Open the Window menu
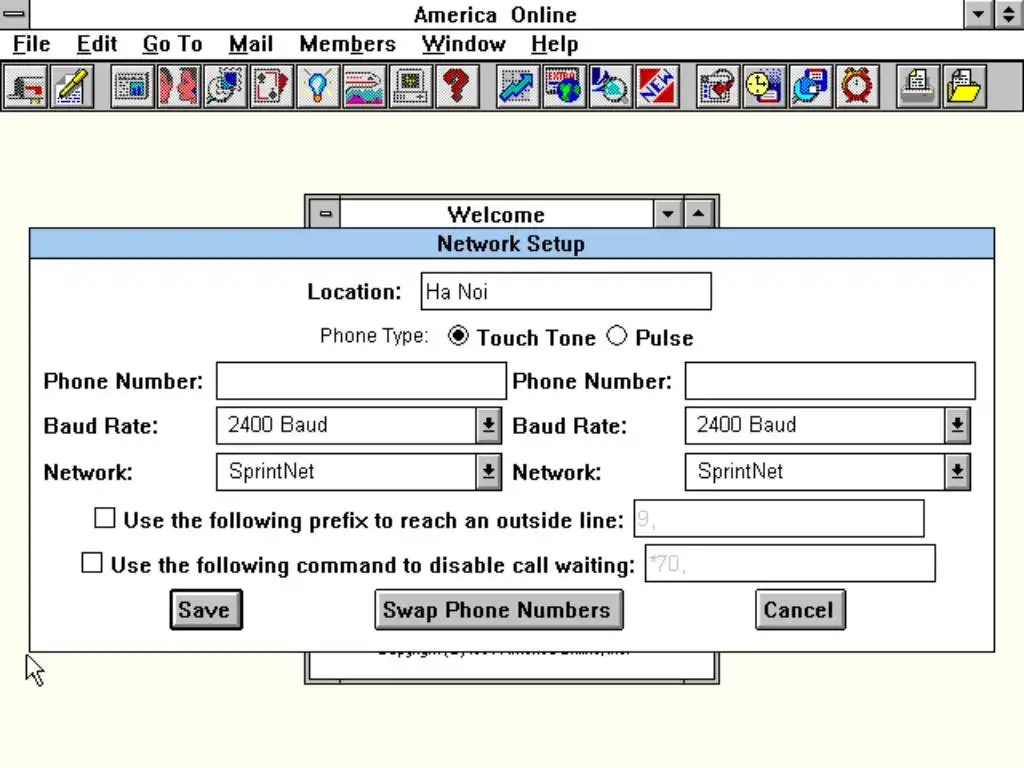 [464, 44]
